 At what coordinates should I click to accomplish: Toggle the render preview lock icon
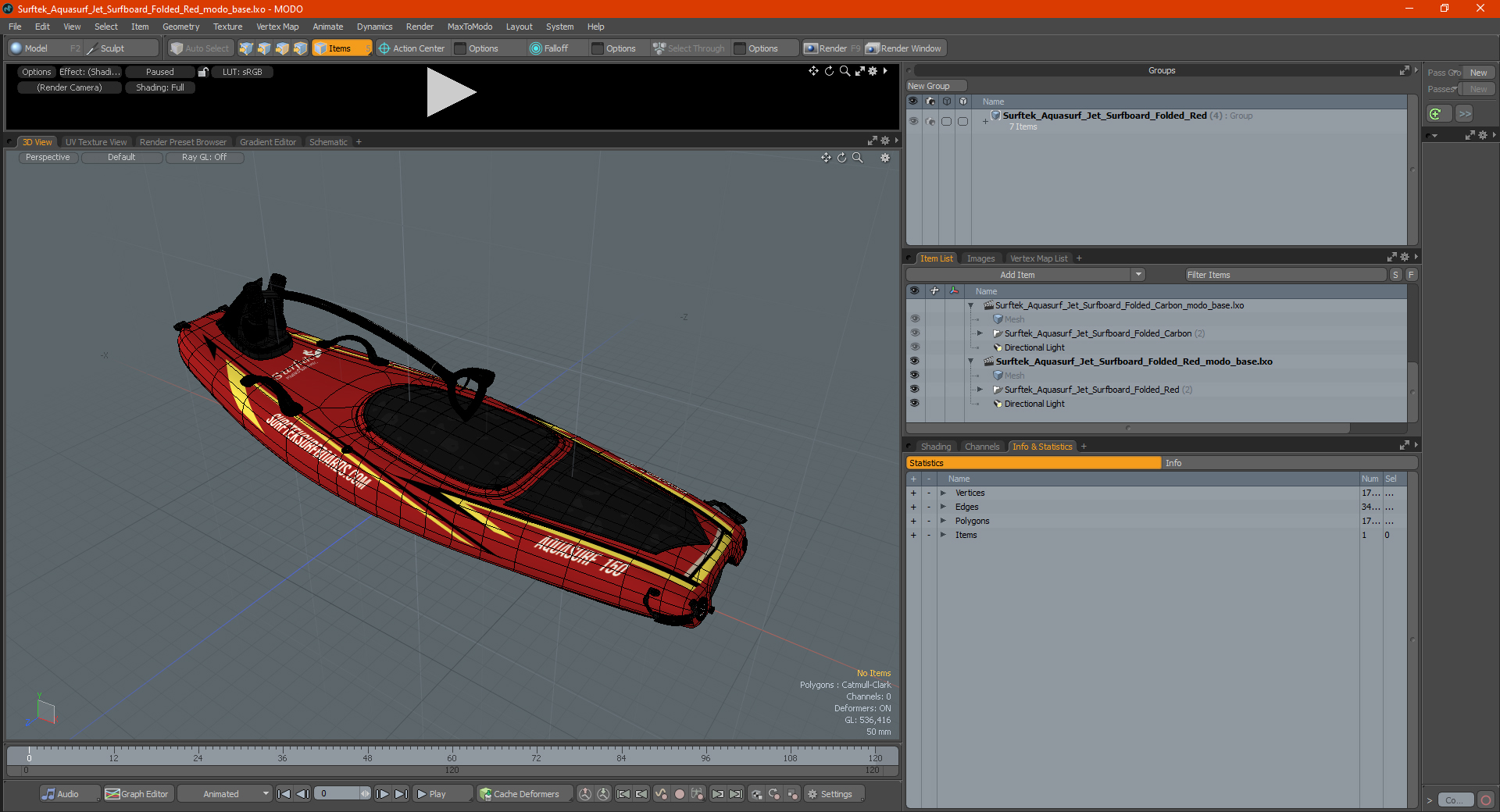click(203, 72)
